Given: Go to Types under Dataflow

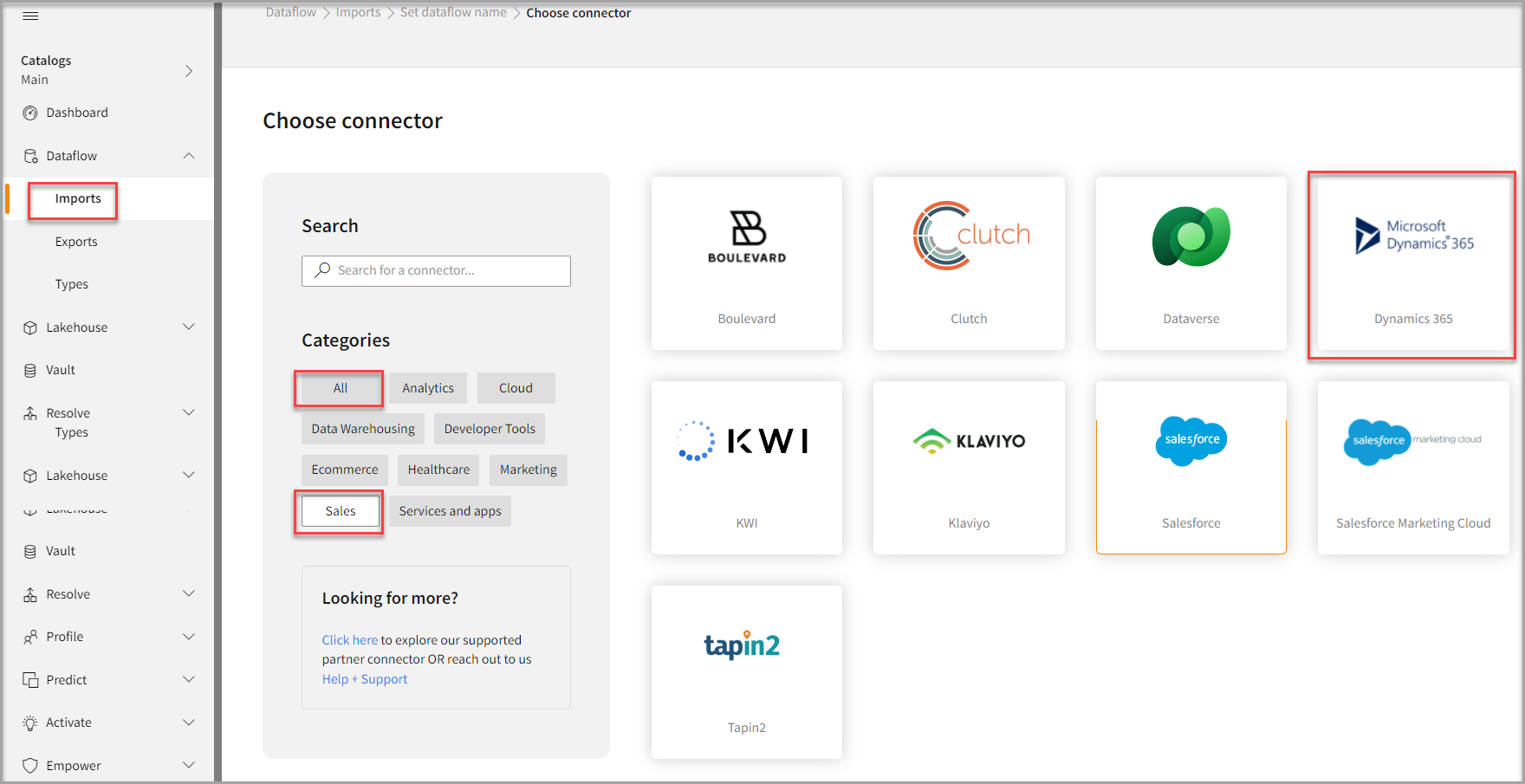Looking at the screenshot, I should pos(72,284).
